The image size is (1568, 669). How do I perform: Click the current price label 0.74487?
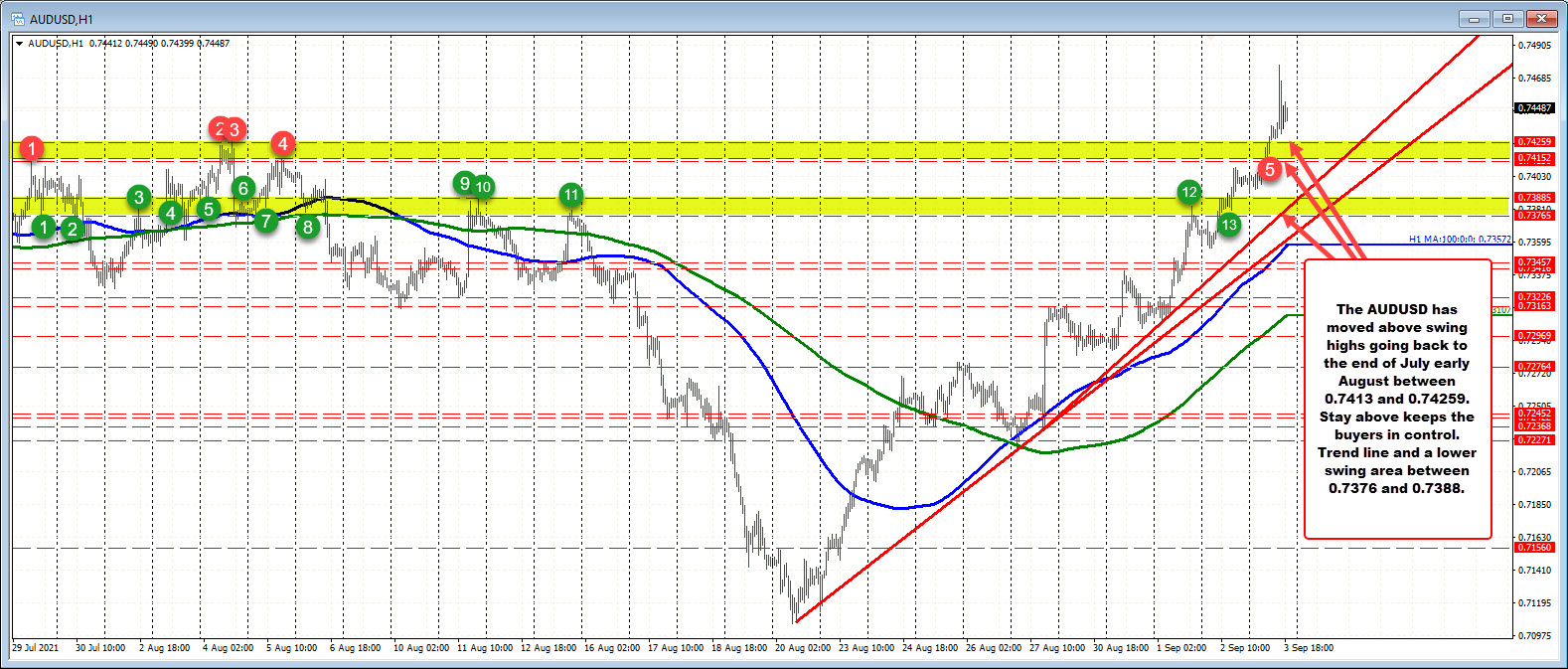(x=1533, y=108)
